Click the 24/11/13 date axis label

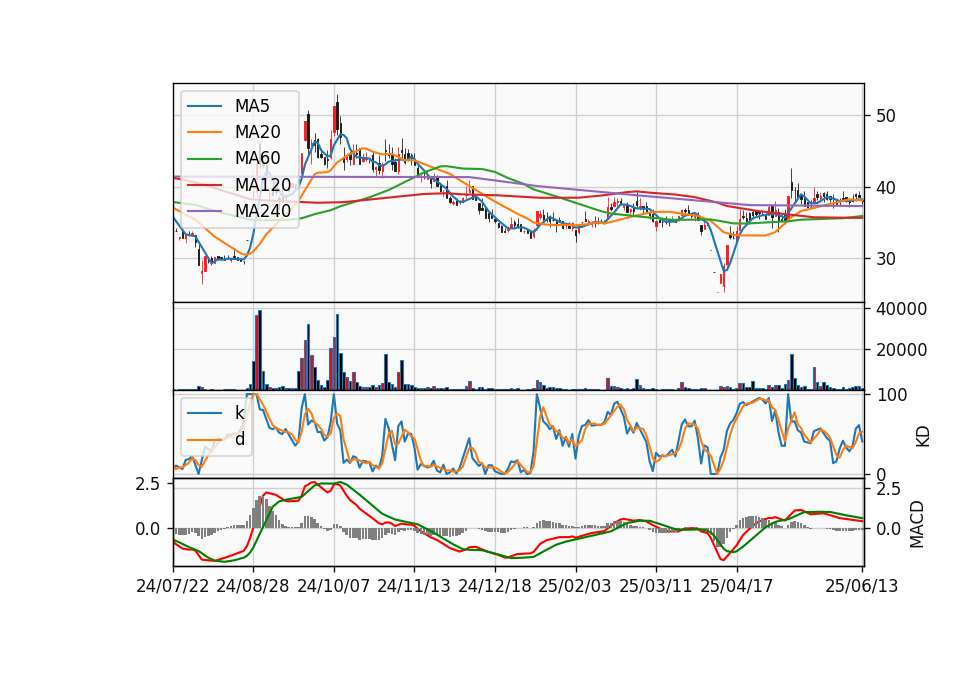pos(414,586)
